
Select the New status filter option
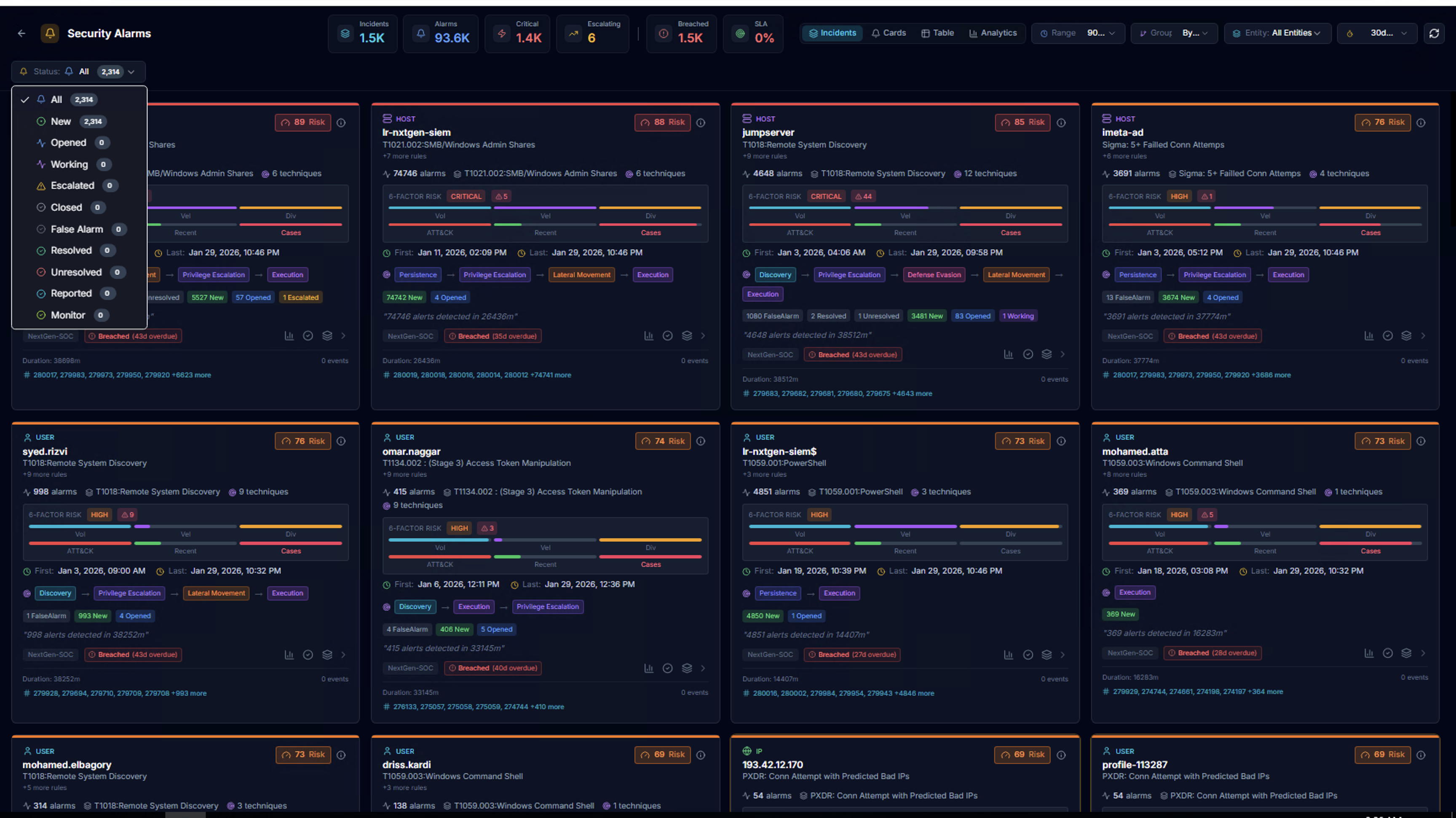tap(61, 121)
